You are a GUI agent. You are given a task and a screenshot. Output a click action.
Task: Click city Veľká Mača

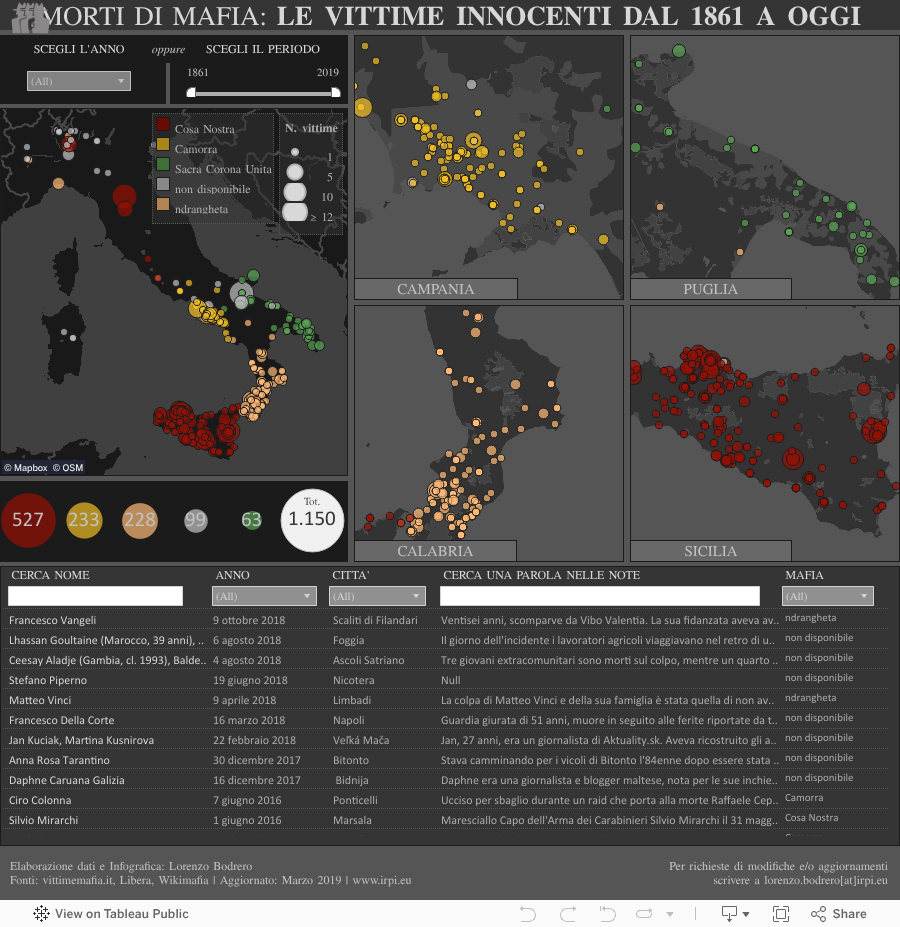[361, 740]
